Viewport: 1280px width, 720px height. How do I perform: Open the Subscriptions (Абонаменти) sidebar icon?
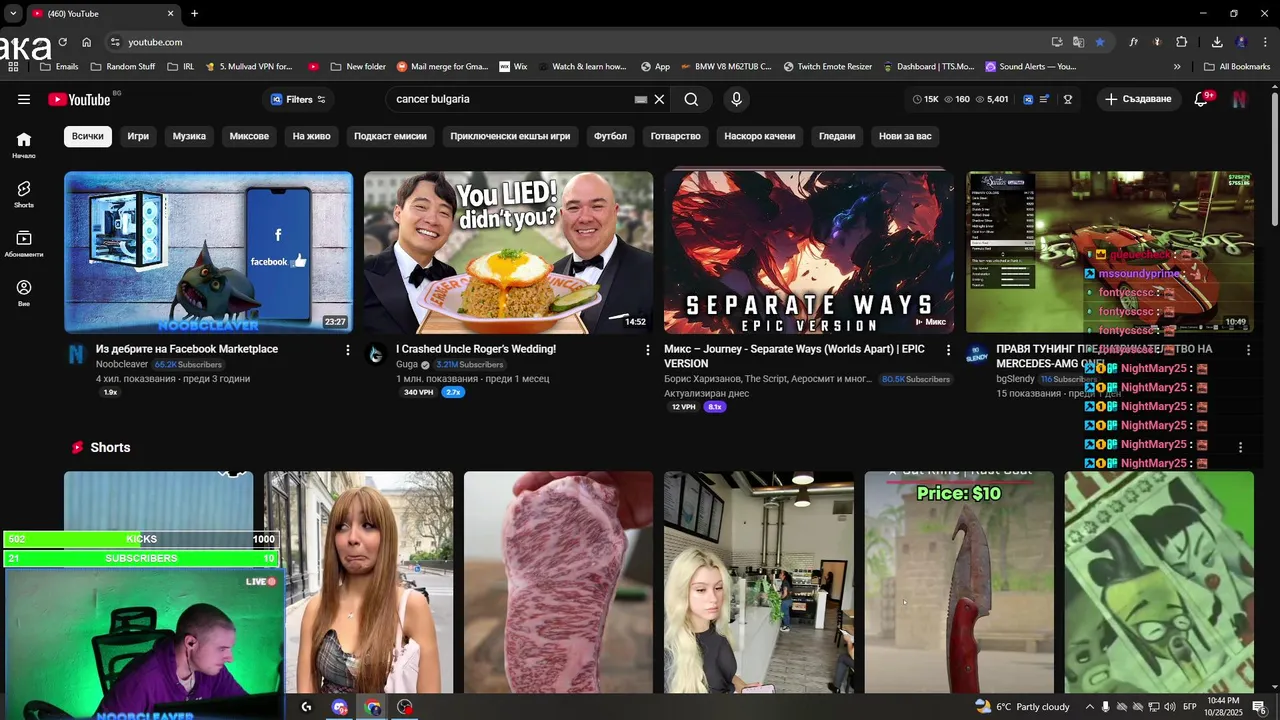click(24, 243)
